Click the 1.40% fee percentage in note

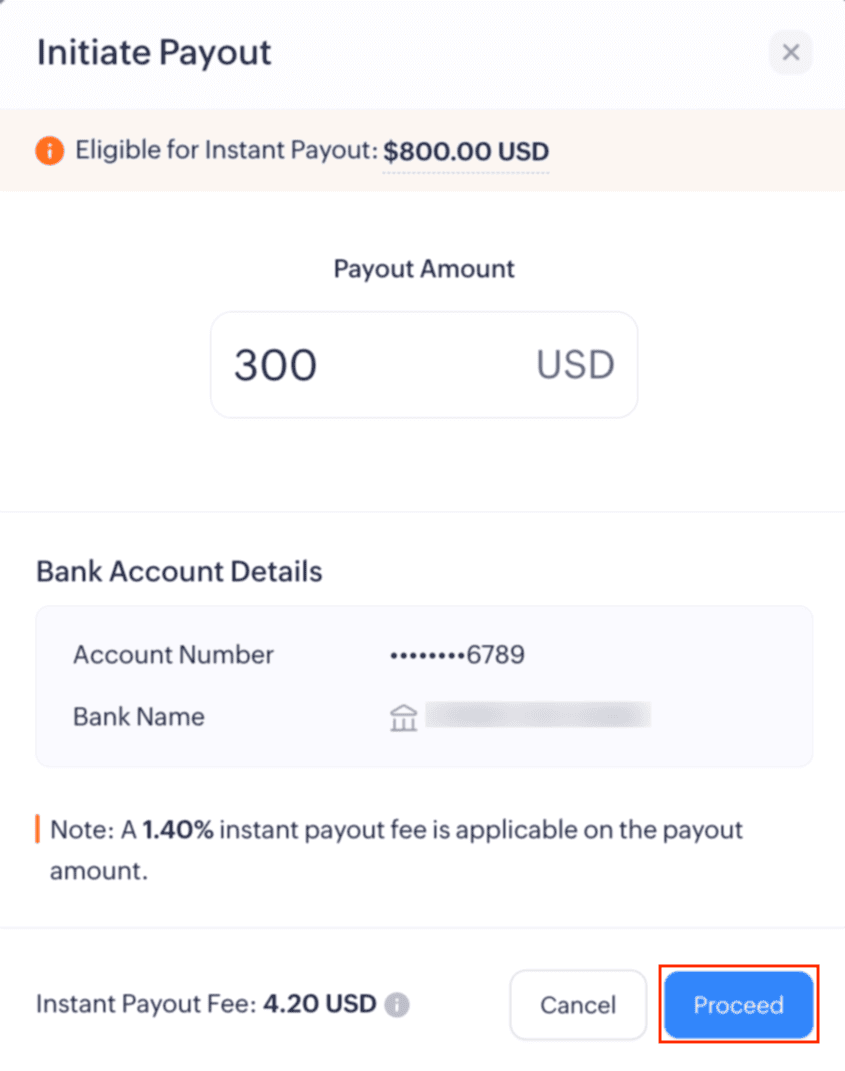(x=177, y=830)
